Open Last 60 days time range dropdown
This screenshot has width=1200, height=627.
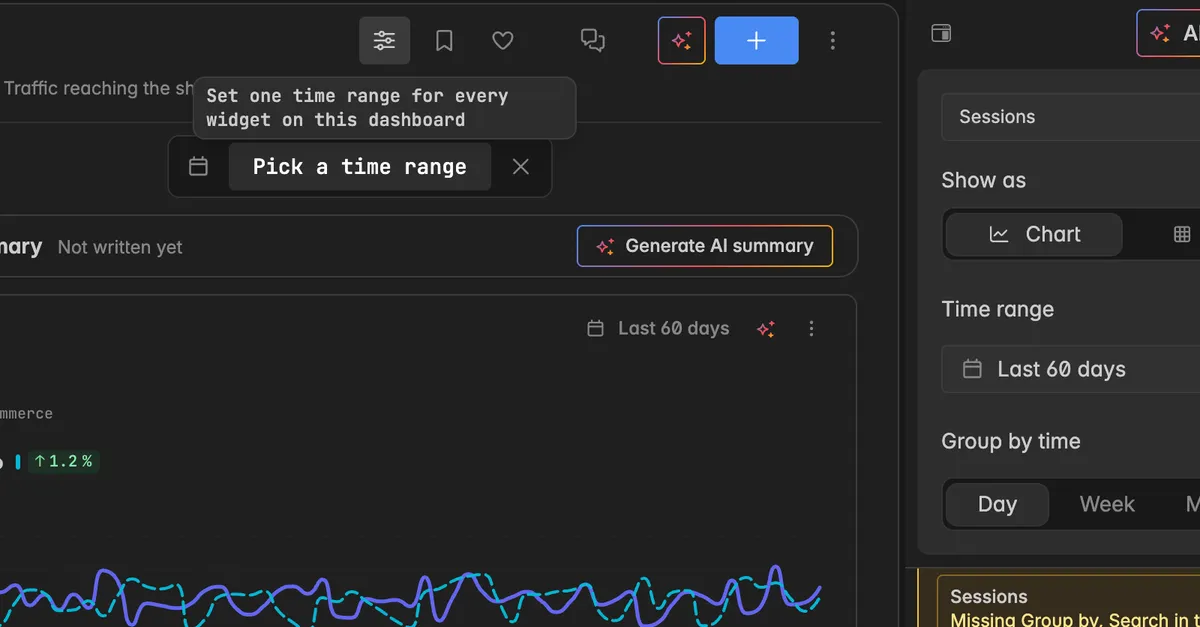point(1070,369)
